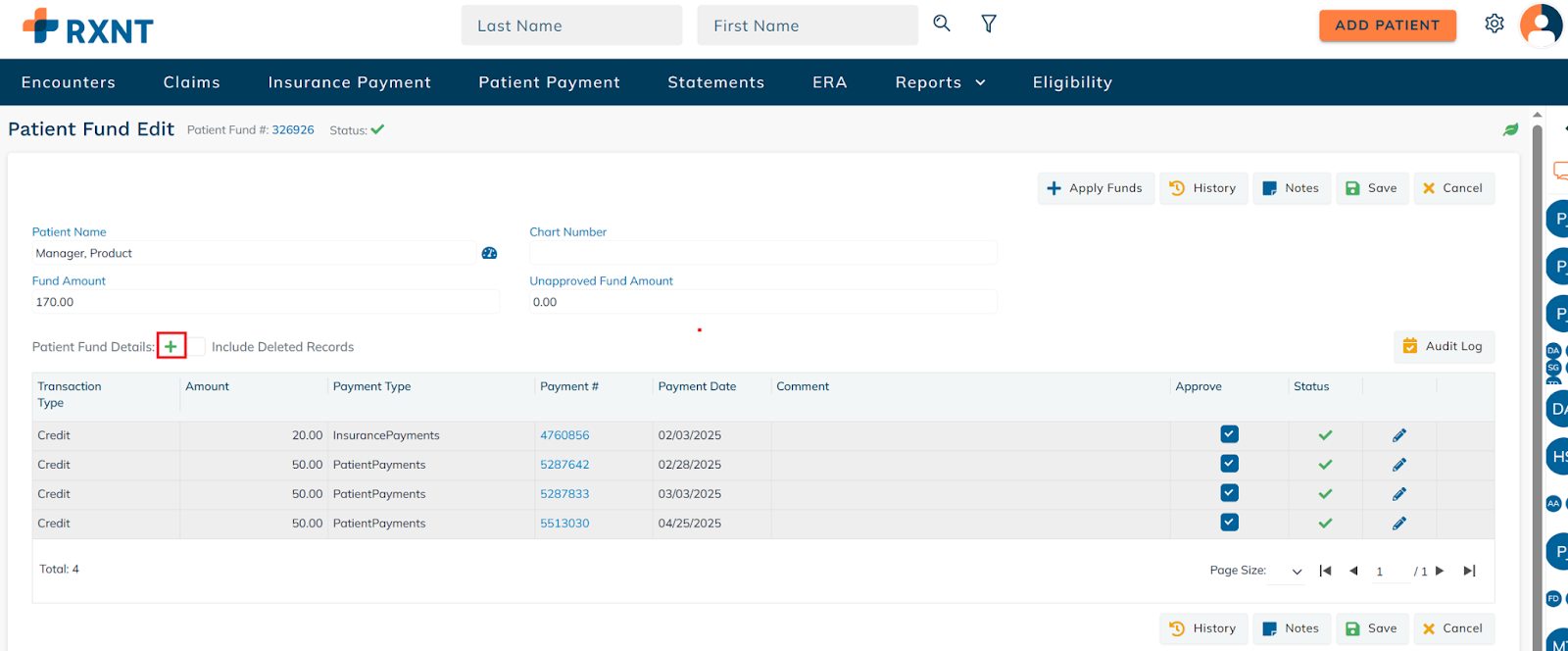
Task: Toggle Include Deleted Records checkbox
Action: click(x=198, y=346)
